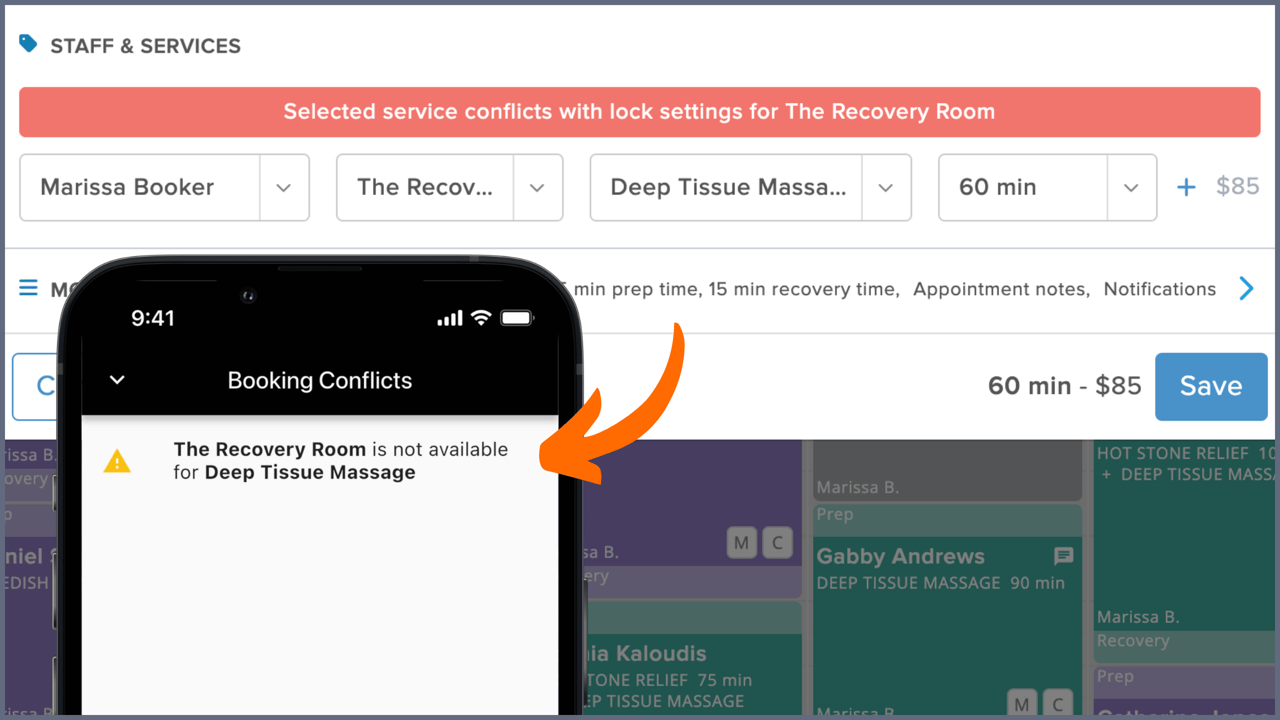This screenshot has height=720, width=1280.
Task: Click the C badge on Gabby Andrews appointment
Action: 1057,703
